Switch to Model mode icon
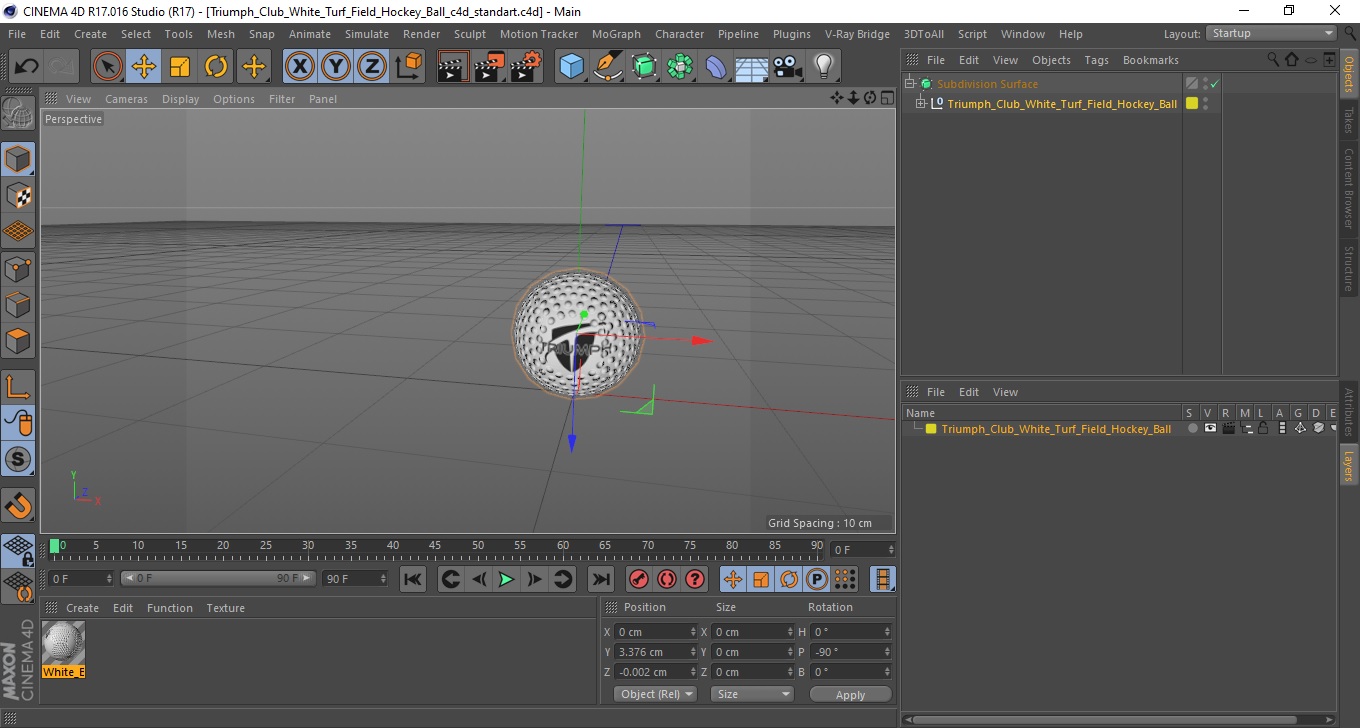 (19, 159)
